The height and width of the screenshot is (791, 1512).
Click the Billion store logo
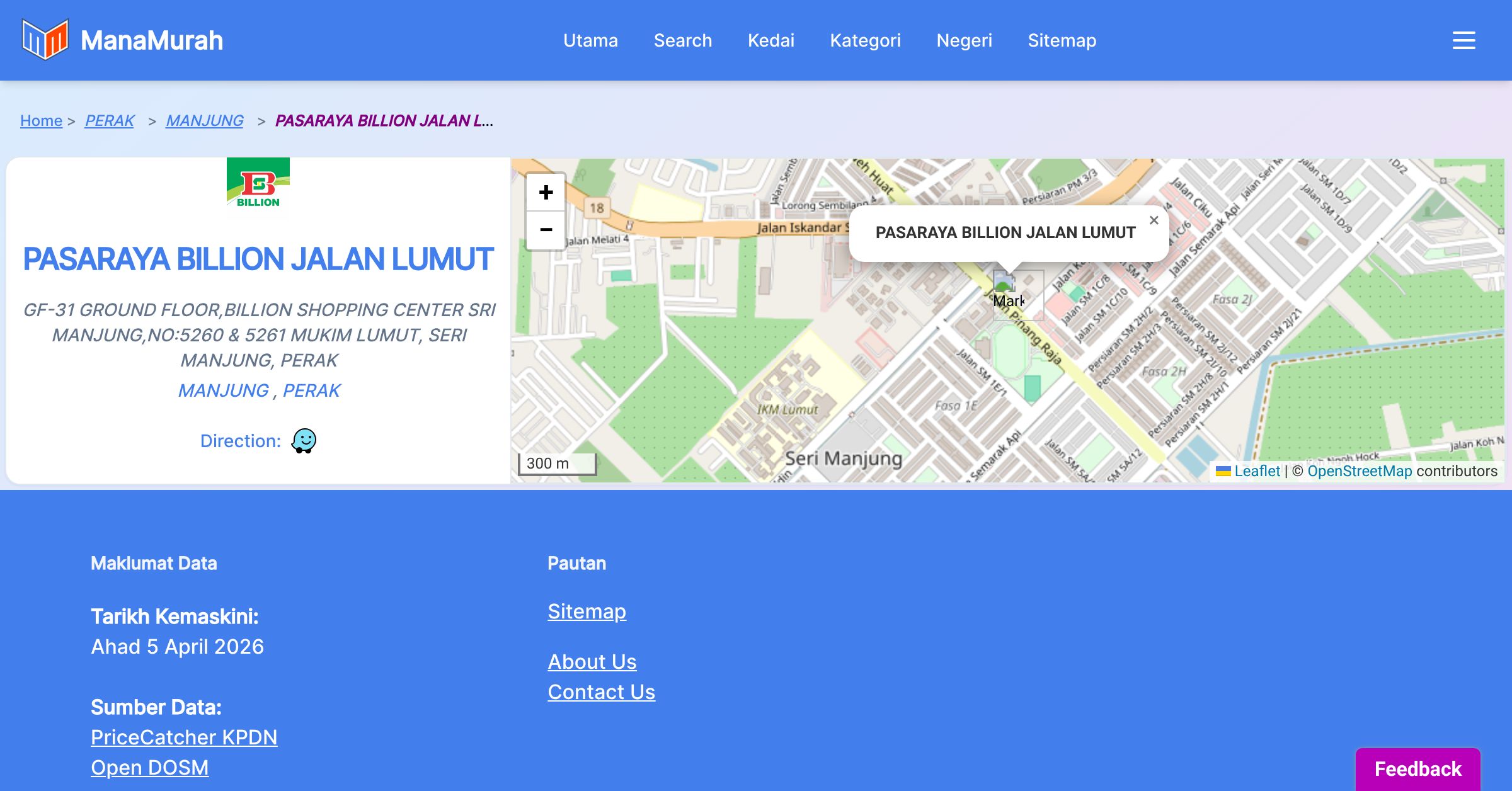pos(258,187)
